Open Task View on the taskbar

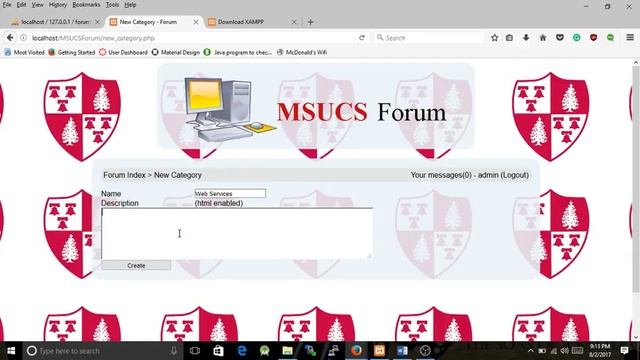[195, 351]
